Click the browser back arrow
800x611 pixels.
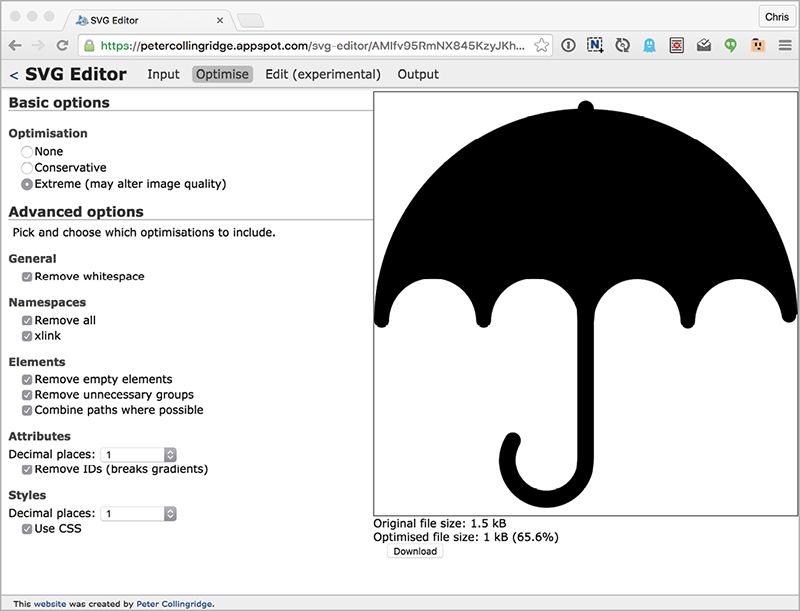[x=15, y=45]
